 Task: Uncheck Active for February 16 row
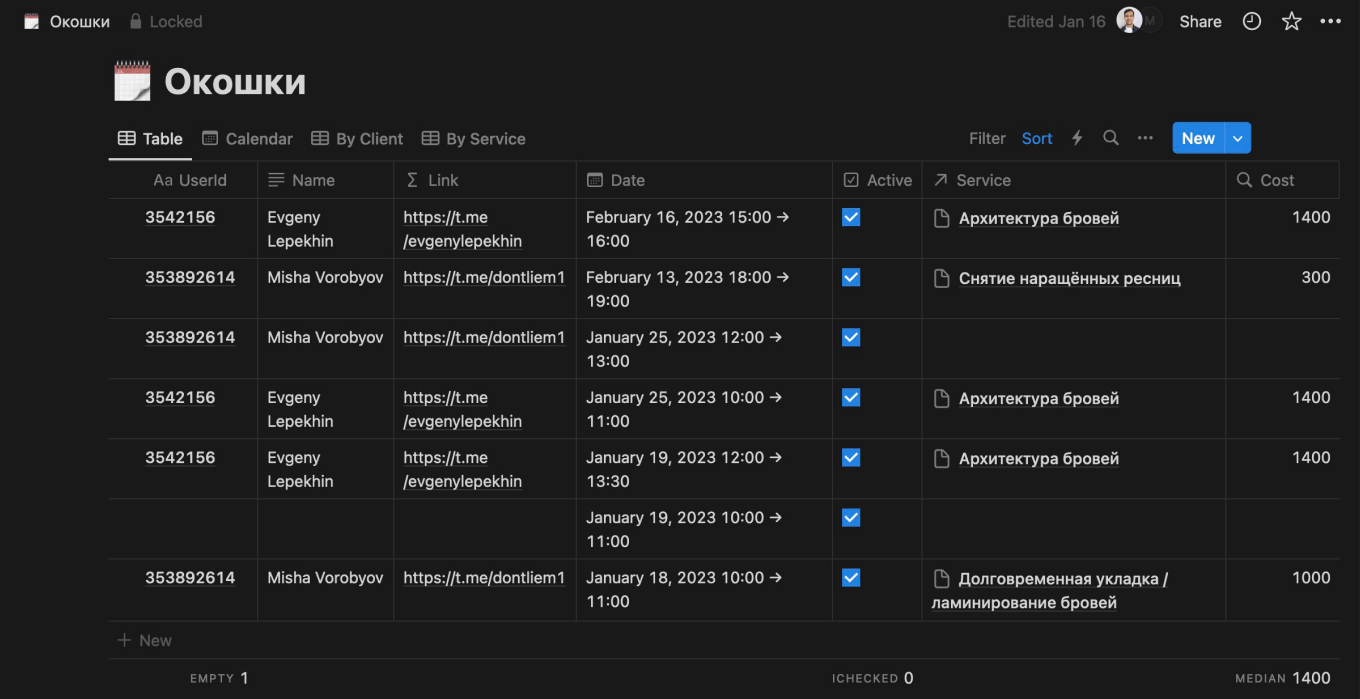tap(851, 217)
